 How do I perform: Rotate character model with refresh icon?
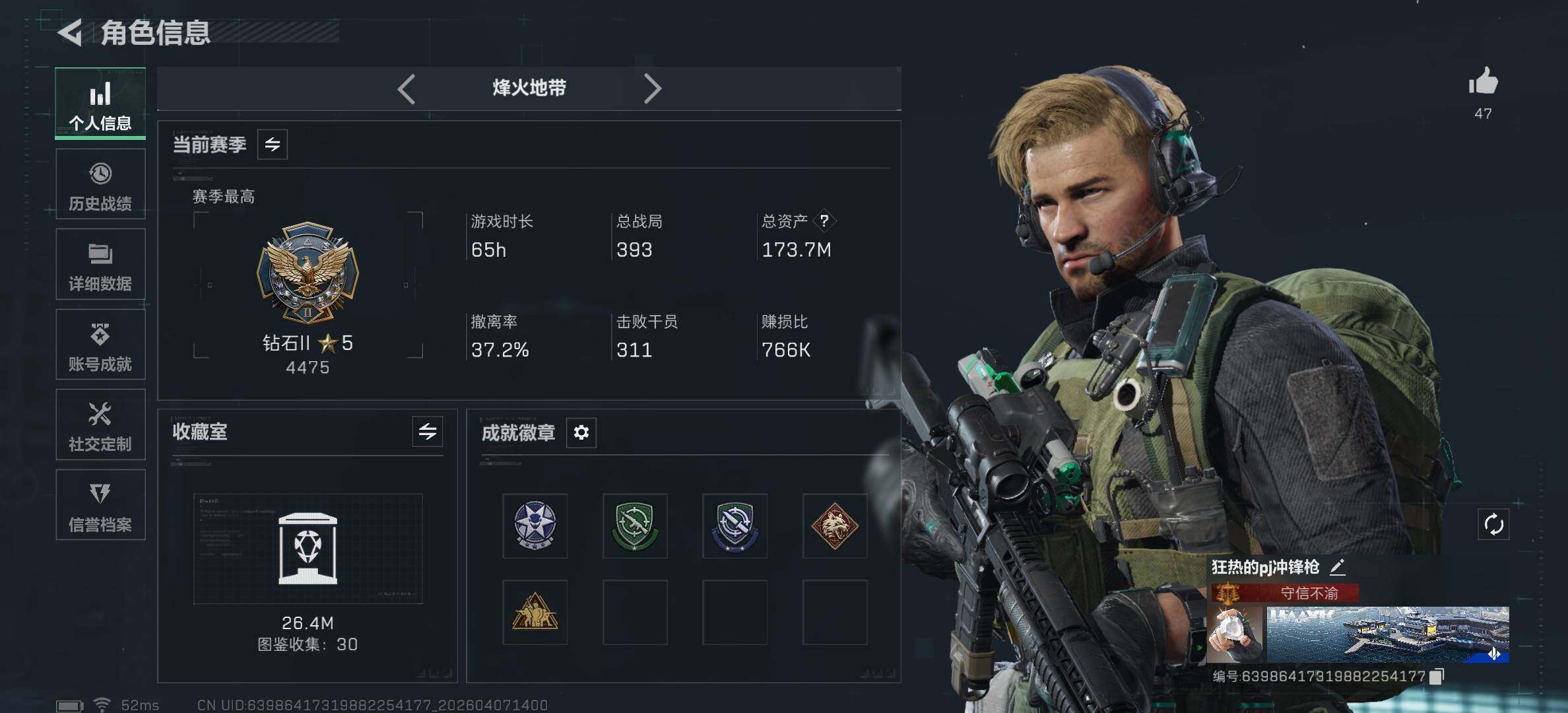click(1493, 525)
